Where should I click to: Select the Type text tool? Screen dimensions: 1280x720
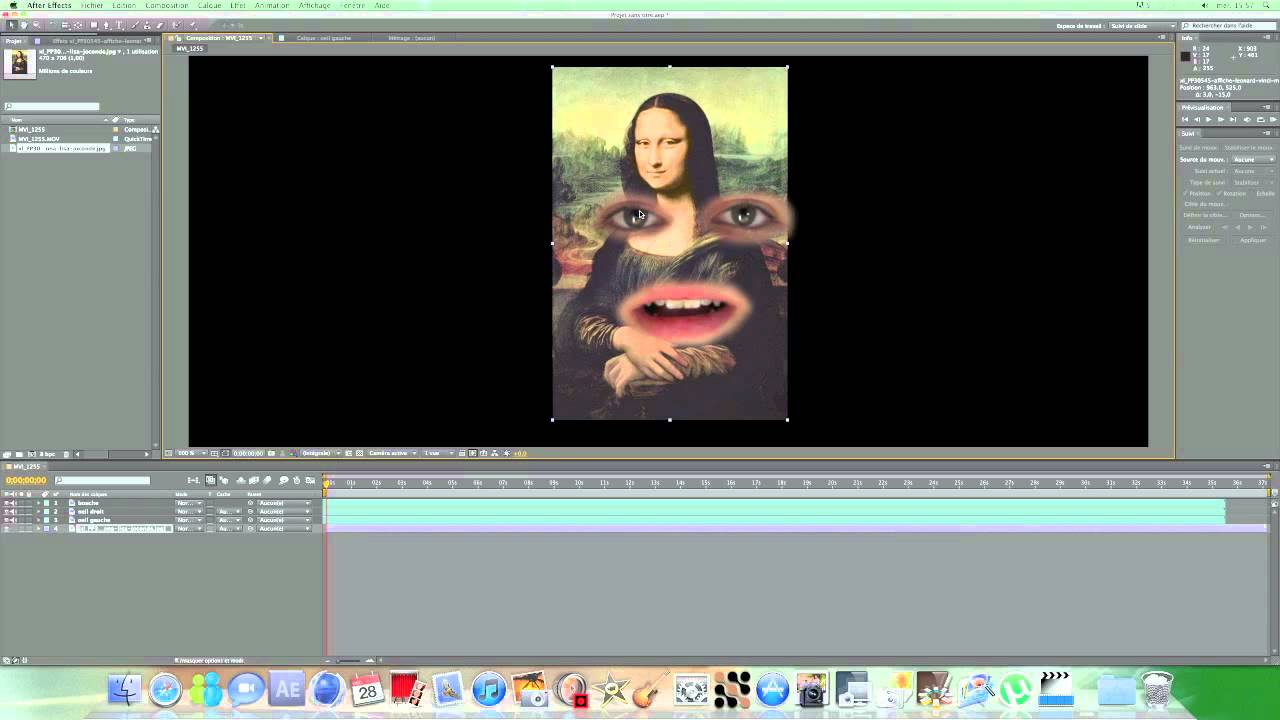pyautogui.click(x=119, y=25)
